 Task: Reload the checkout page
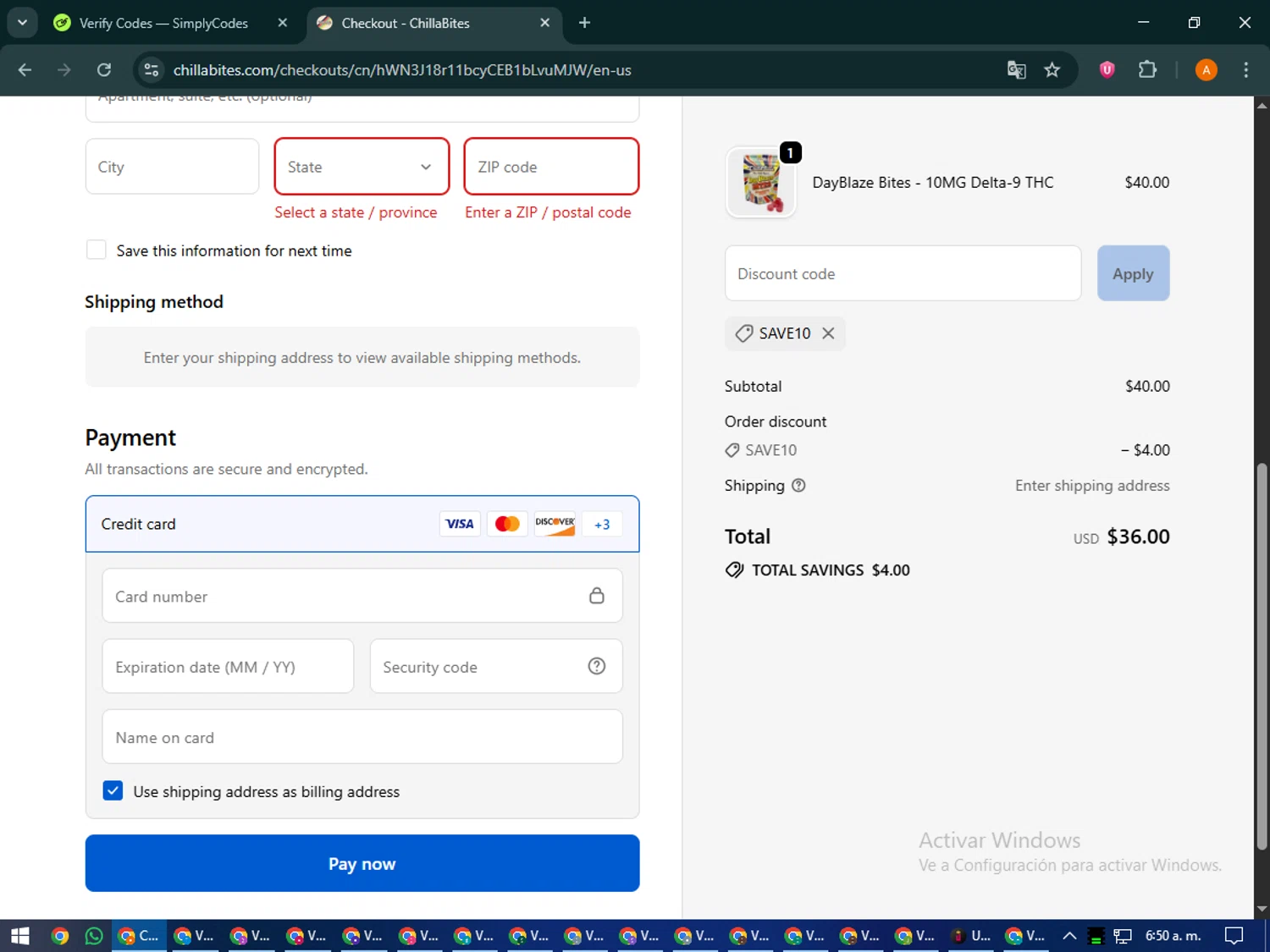[x=104, y=70]
